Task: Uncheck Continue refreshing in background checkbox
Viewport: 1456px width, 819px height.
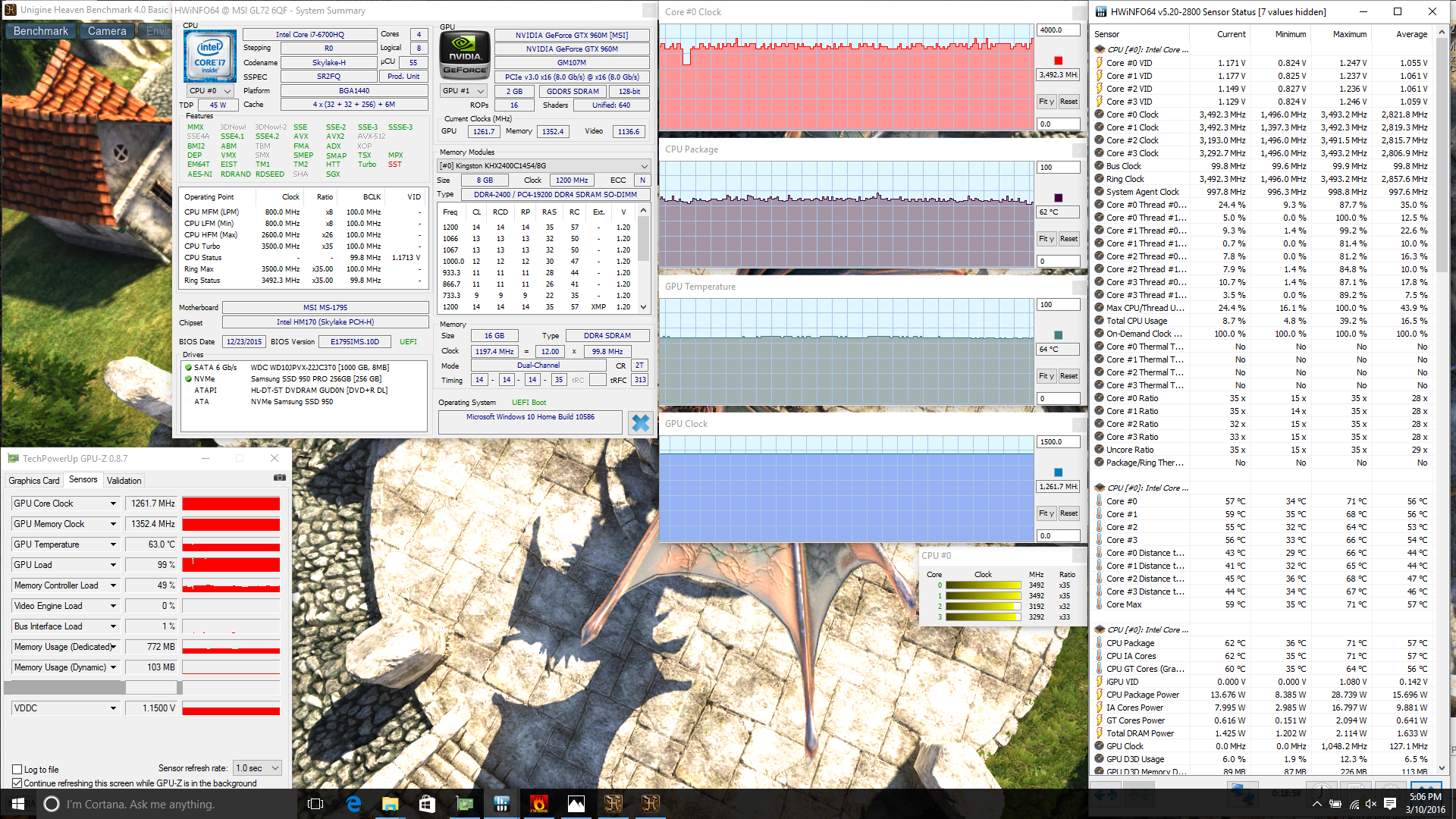Action: pyautogui.click(x=17, y=783)
